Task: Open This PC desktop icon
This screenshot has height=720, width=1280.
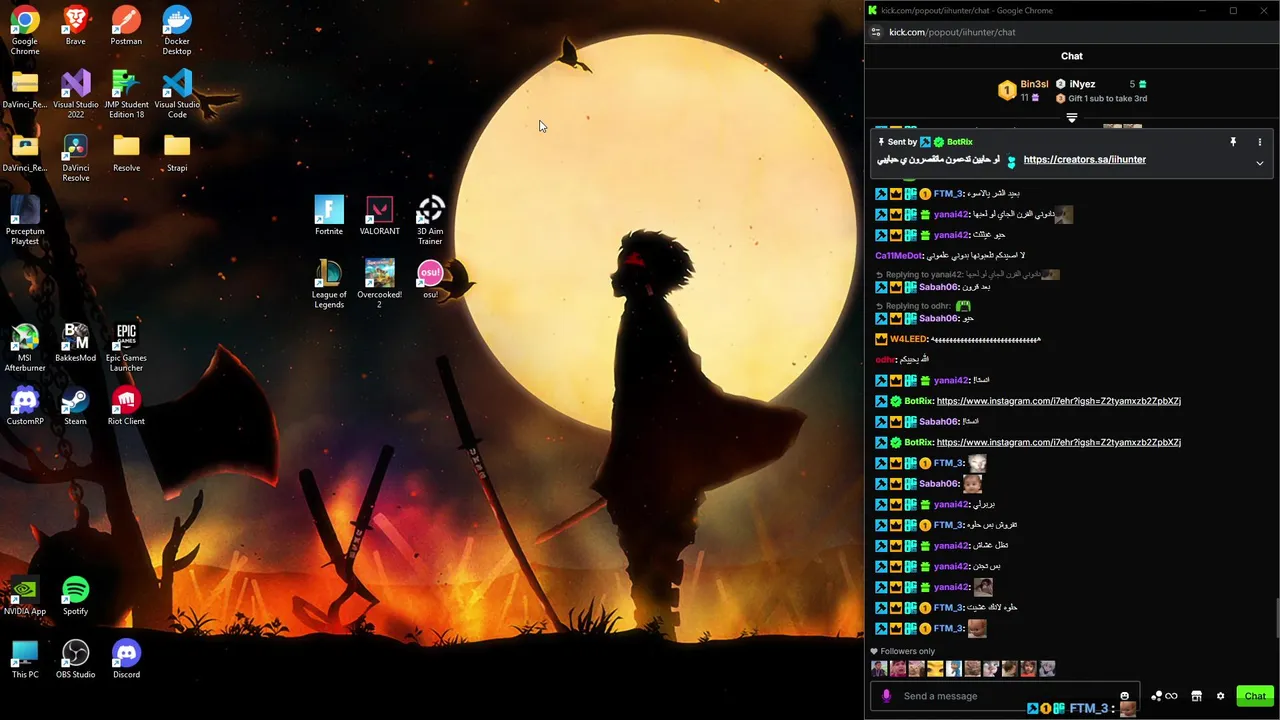Action: (x=25, y=659)
